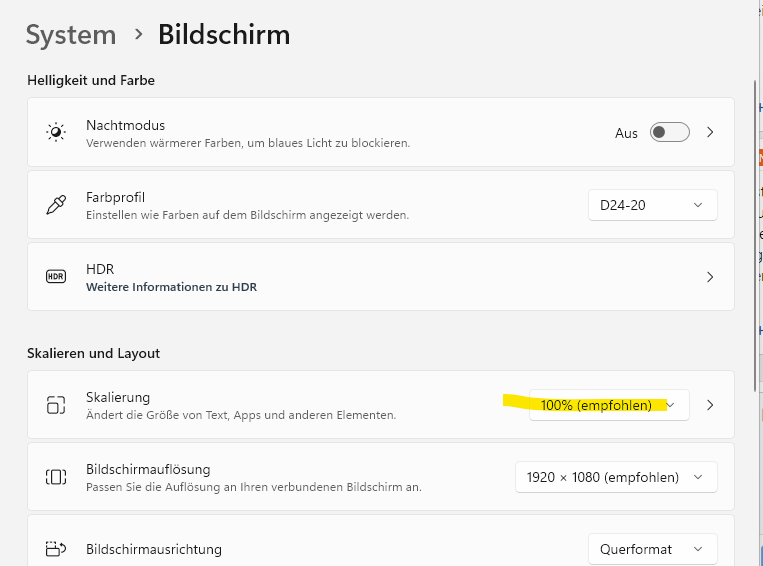Open the Farbprofil D24-20 dropdown
The image size is (763, 566).
click(x=652, y=205)
